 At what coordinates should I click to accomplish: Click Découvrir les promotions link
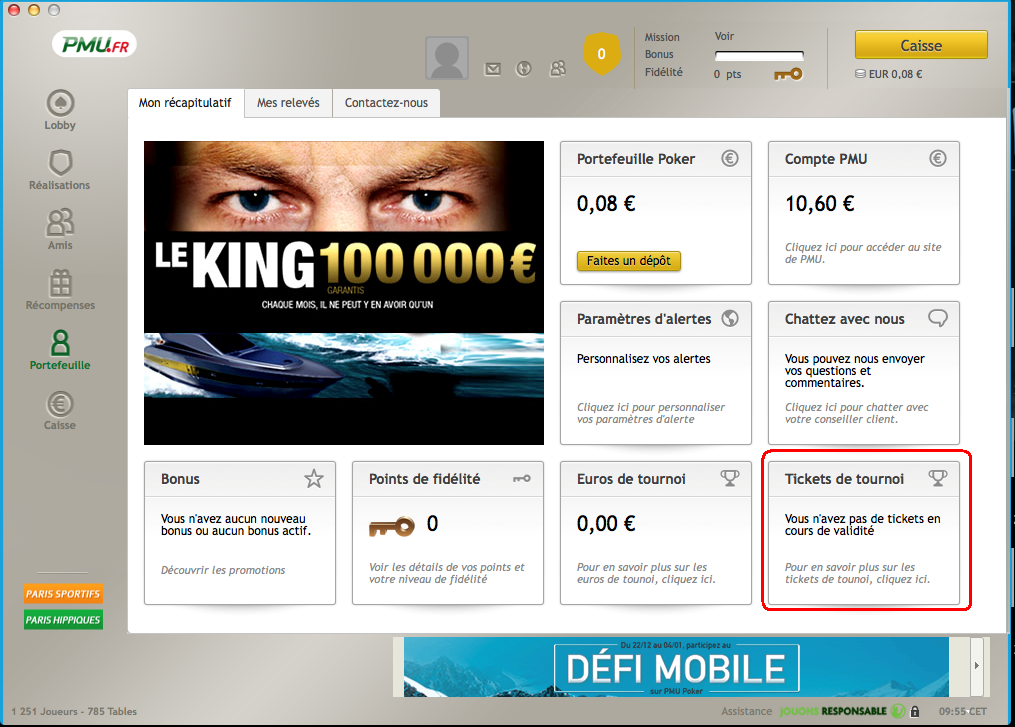pyautogui.click(x=223, y=570)
